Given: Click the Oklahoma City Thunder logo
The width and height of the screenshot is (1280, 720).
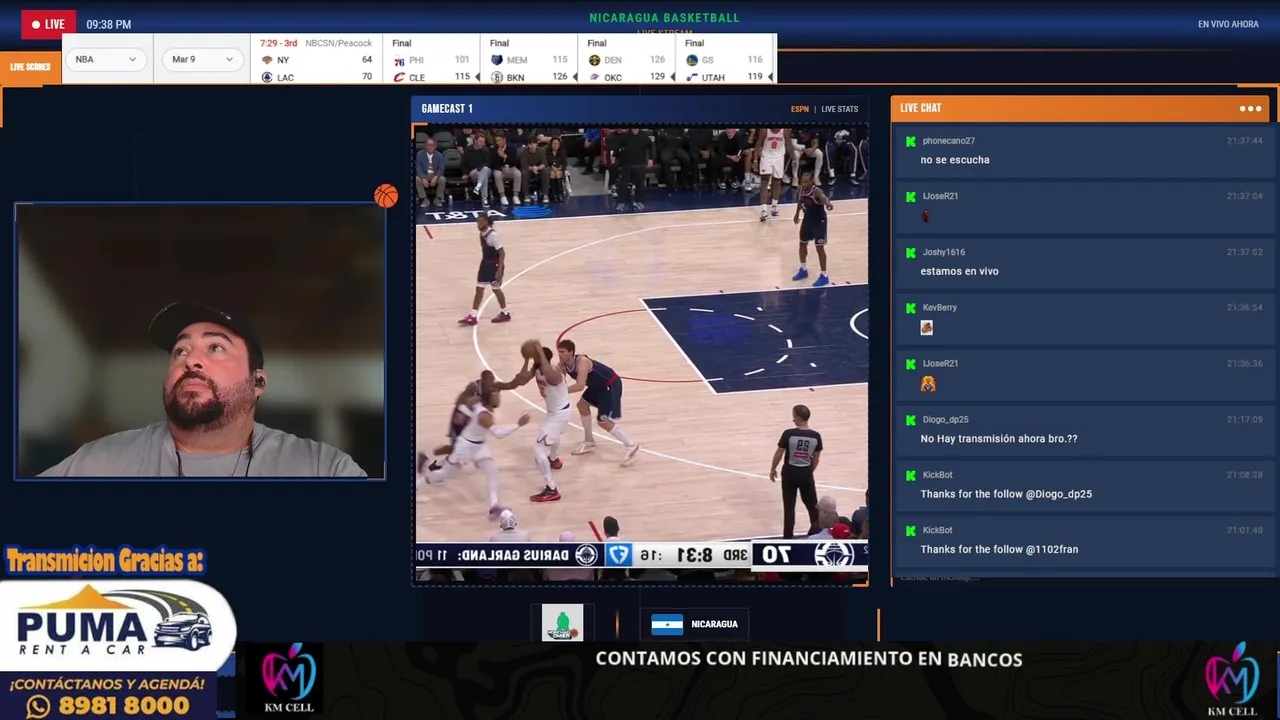Looking at the screenshot, I should point(594,77).
